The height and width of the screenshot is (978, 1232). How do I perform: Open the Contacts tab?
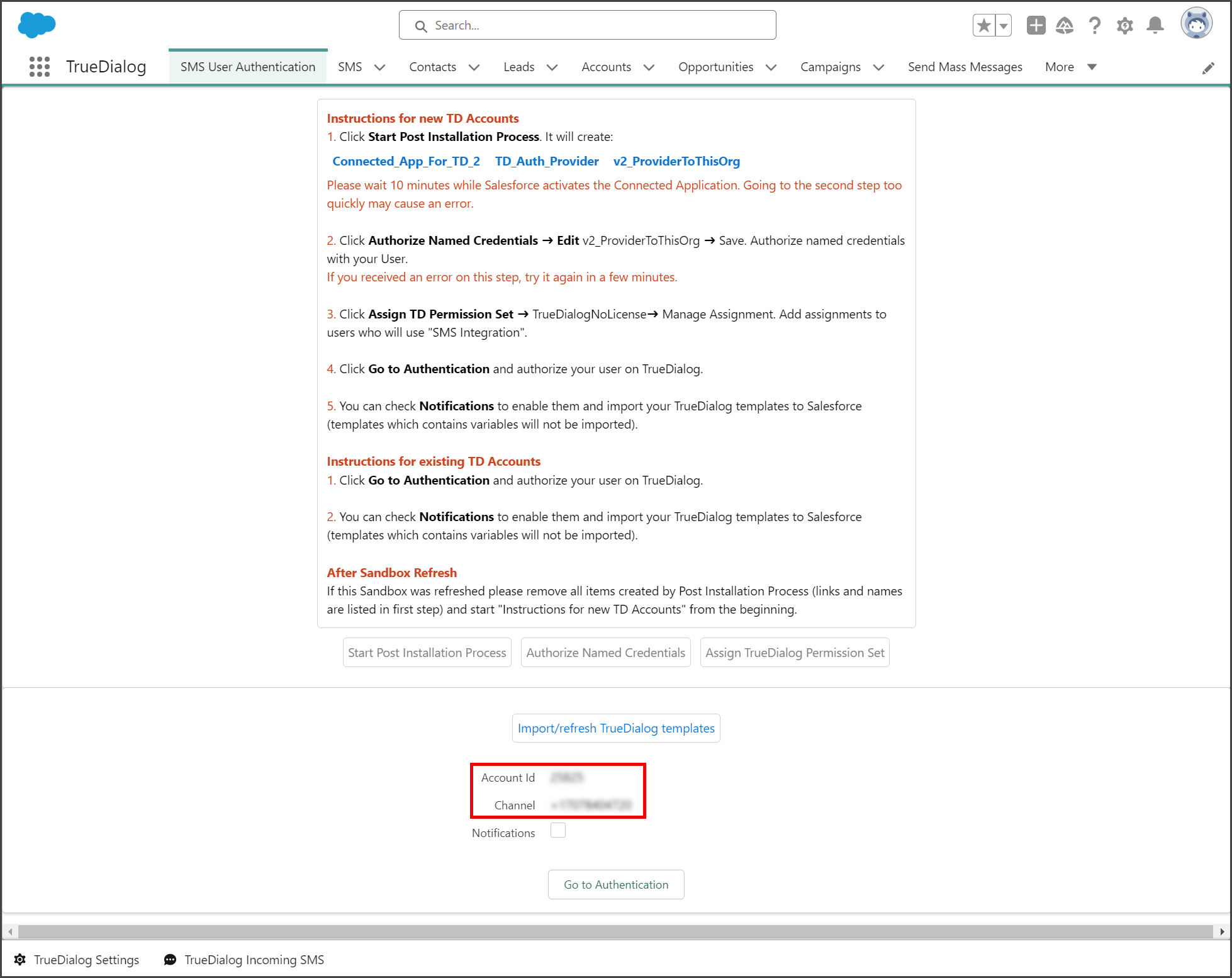coord(432,67)
